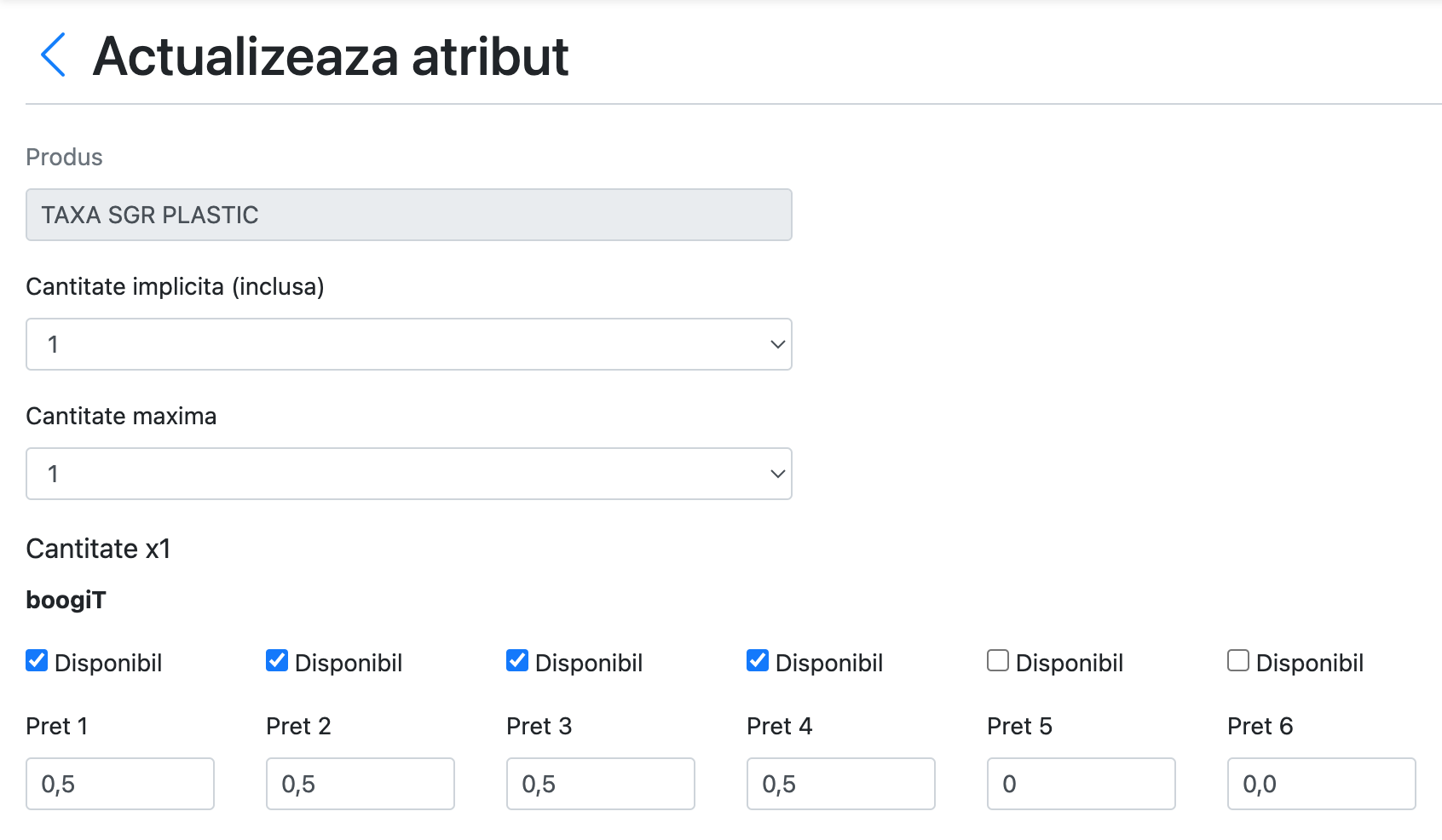Image resolution: width=1442 pixels, height=840 pixels.
Task: Edit the Pret 4 value field
Action: [841, 784]
